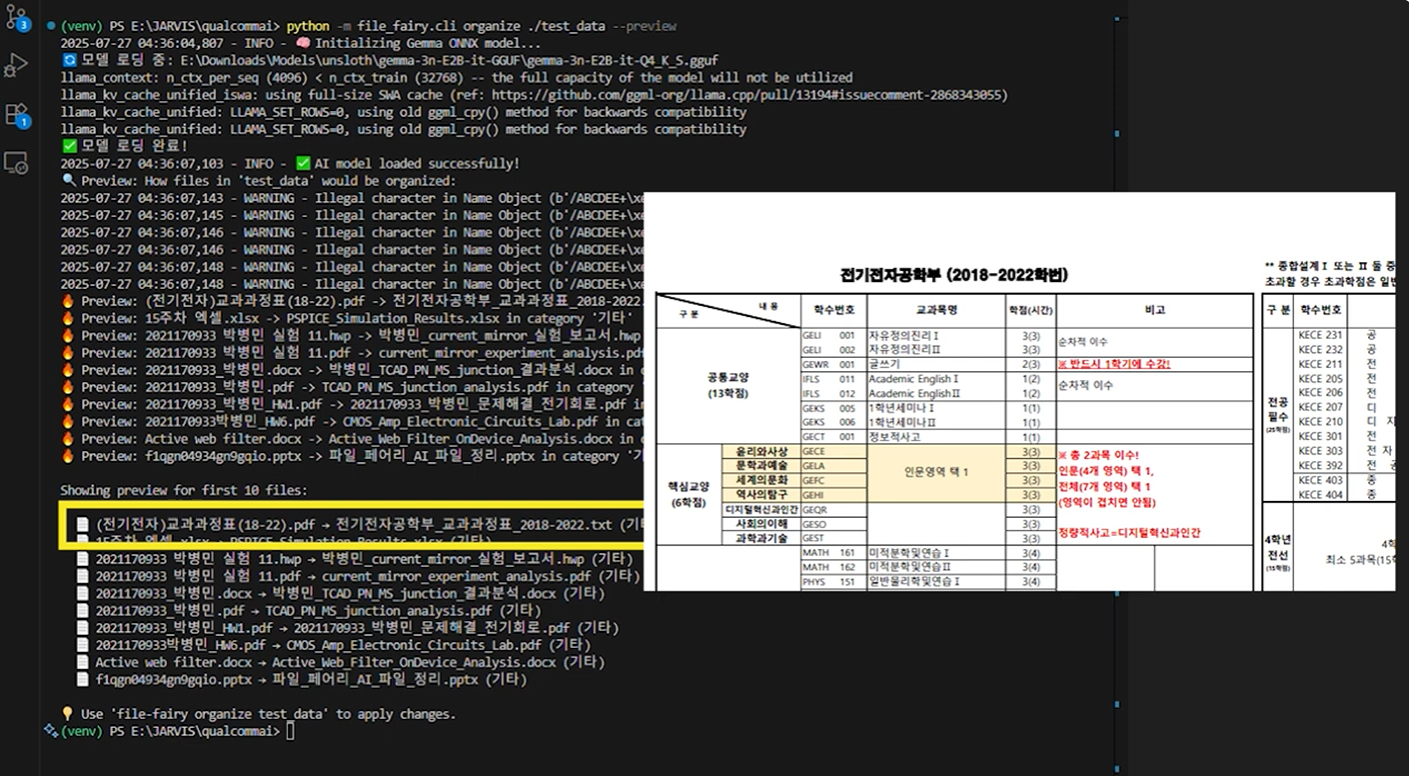1409x776 pixels.
Task: Click '윤리와사상' category cell
Action: [761, 451]
